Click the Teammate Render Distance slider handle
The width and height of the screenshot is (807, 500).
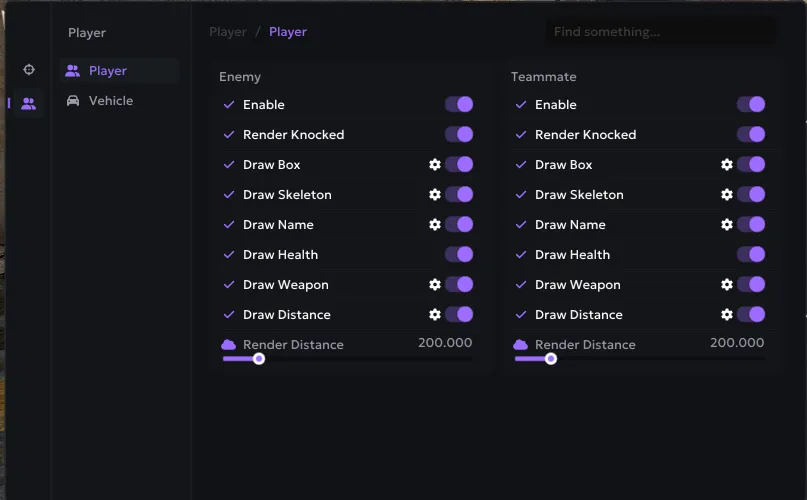coord(551,358)
